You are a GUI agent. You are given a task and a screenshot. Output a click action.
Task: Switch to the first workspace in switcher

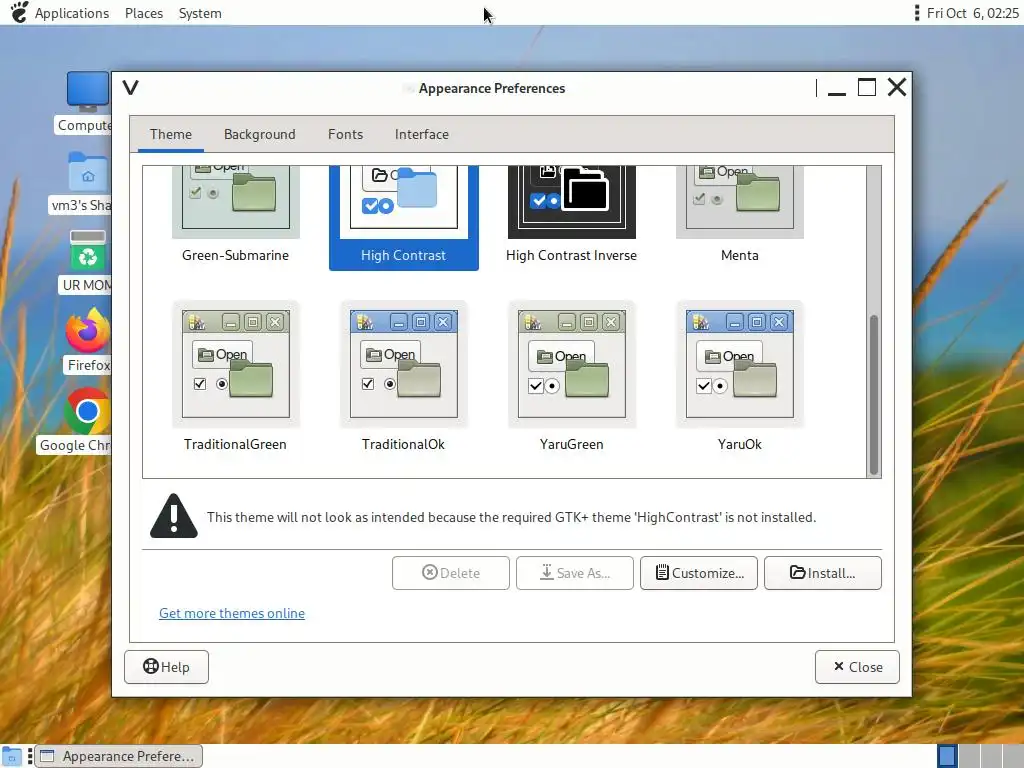pyautogui.click(x=947, y=756)
